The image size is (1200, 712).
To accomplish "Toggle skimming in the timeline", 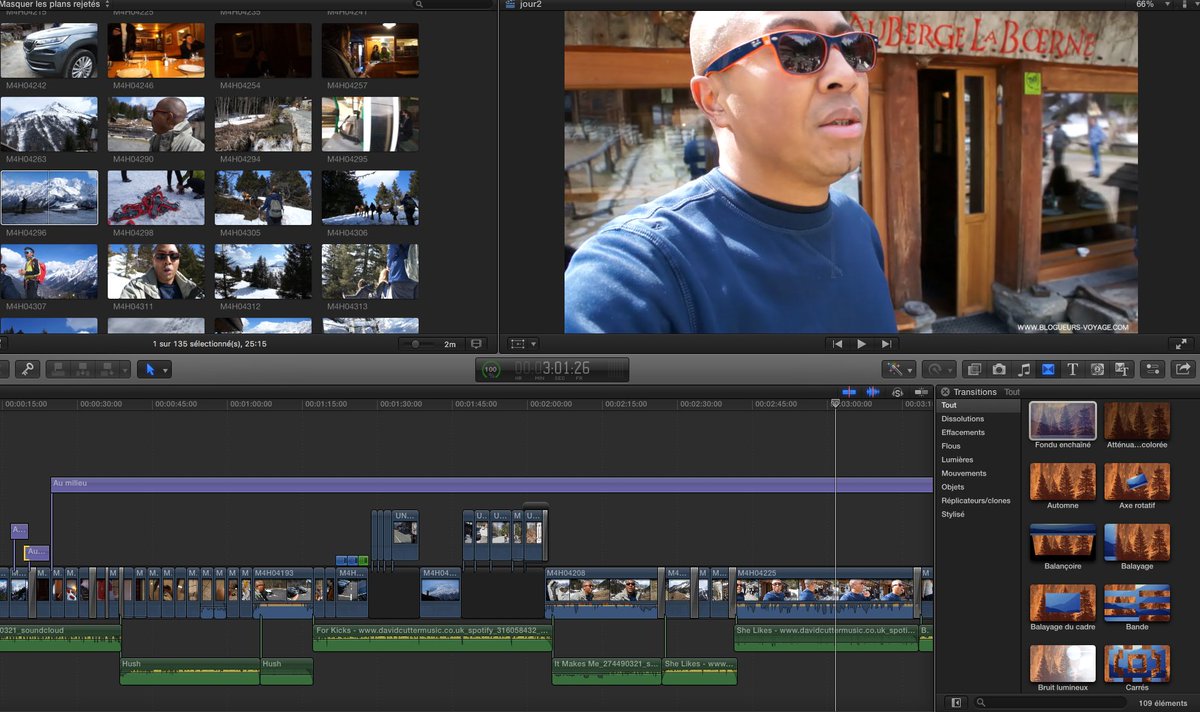I will pyautogui.click(x=850, y=392).
